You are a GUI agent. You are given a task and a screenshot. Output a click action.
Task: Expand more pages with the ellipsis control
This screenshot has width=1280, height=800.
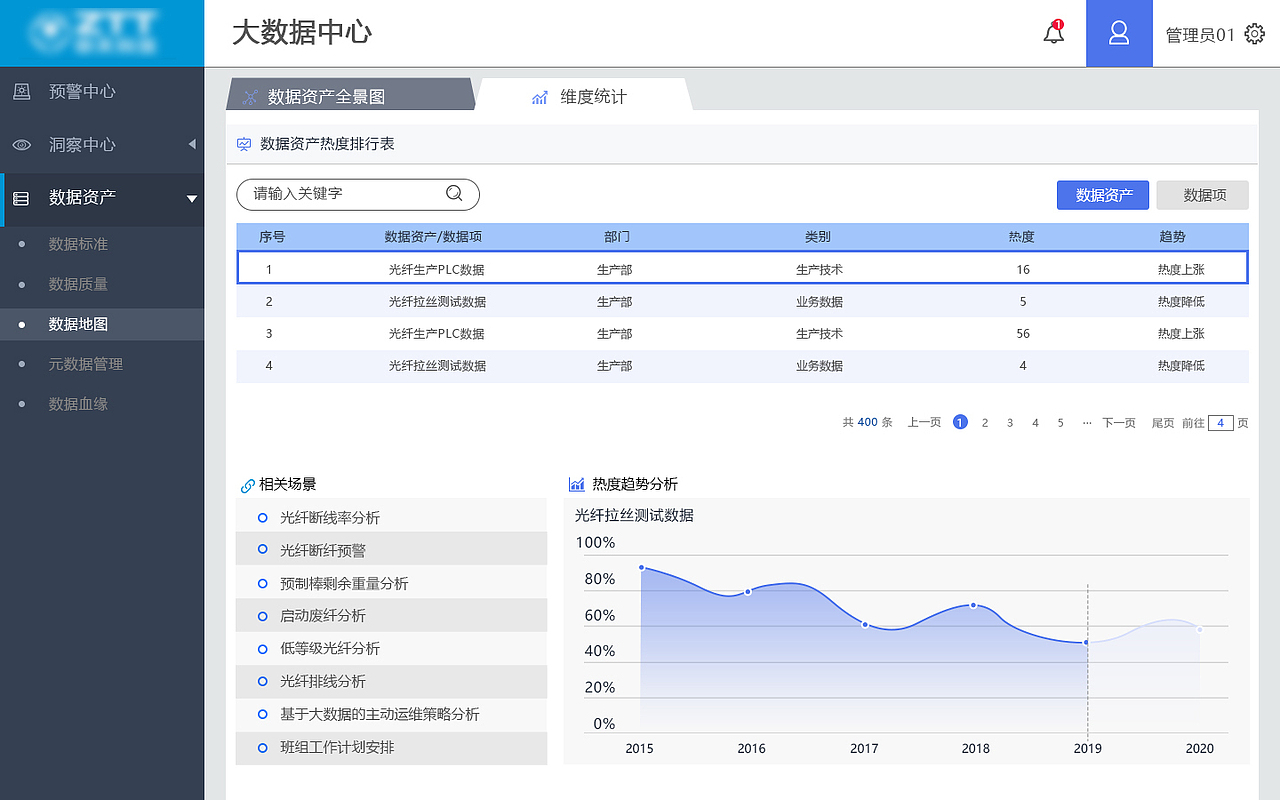[1086, 422]
